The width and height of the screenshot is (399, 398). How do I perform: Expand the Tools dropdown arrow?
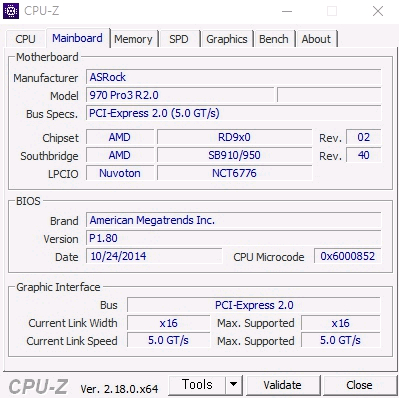coord(234,385)
